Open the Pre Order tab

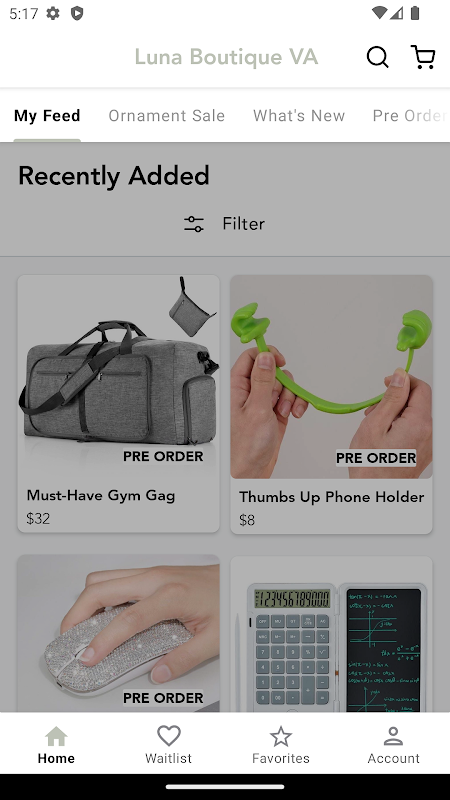410,116
